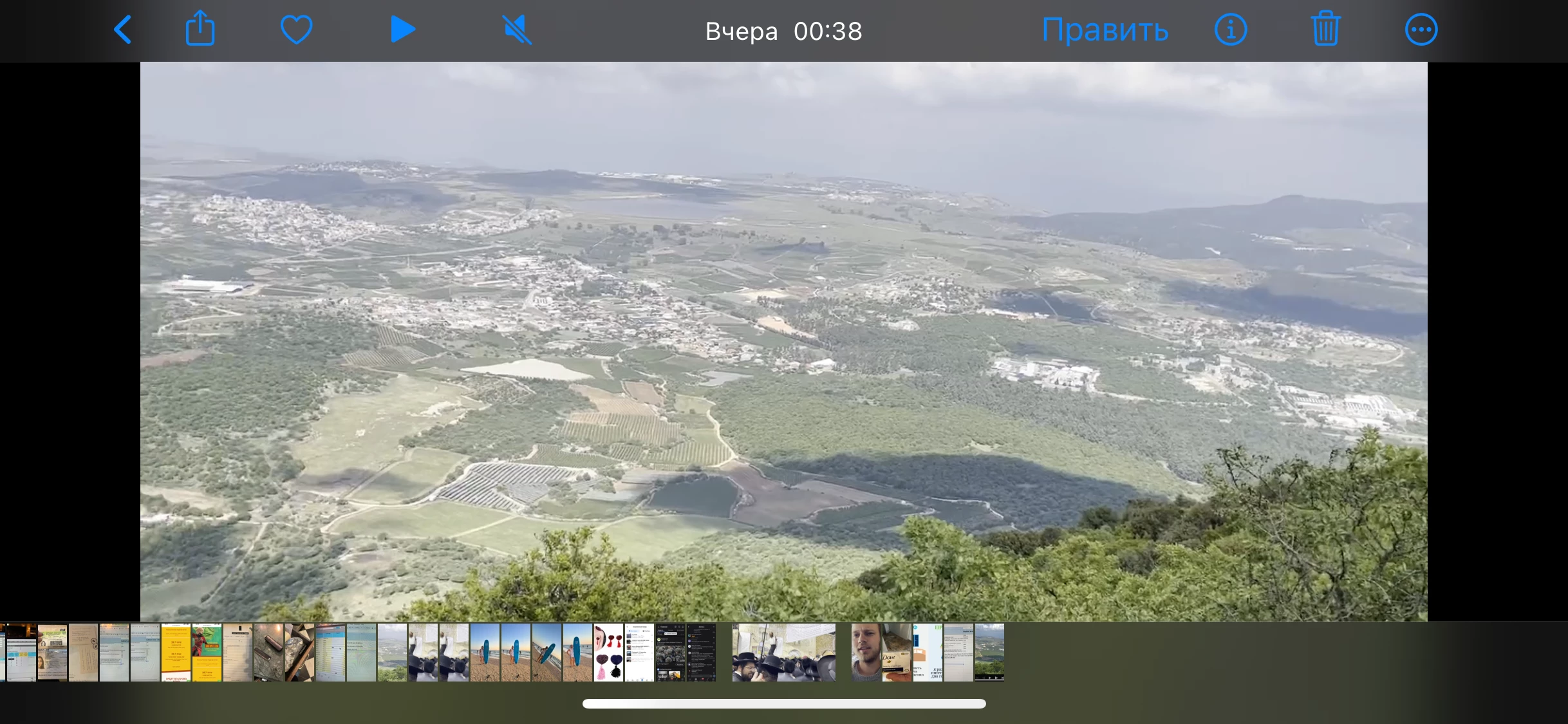The image size is (1568, 724).
Task: Mark video as favorite with heart
Action: 296,30
